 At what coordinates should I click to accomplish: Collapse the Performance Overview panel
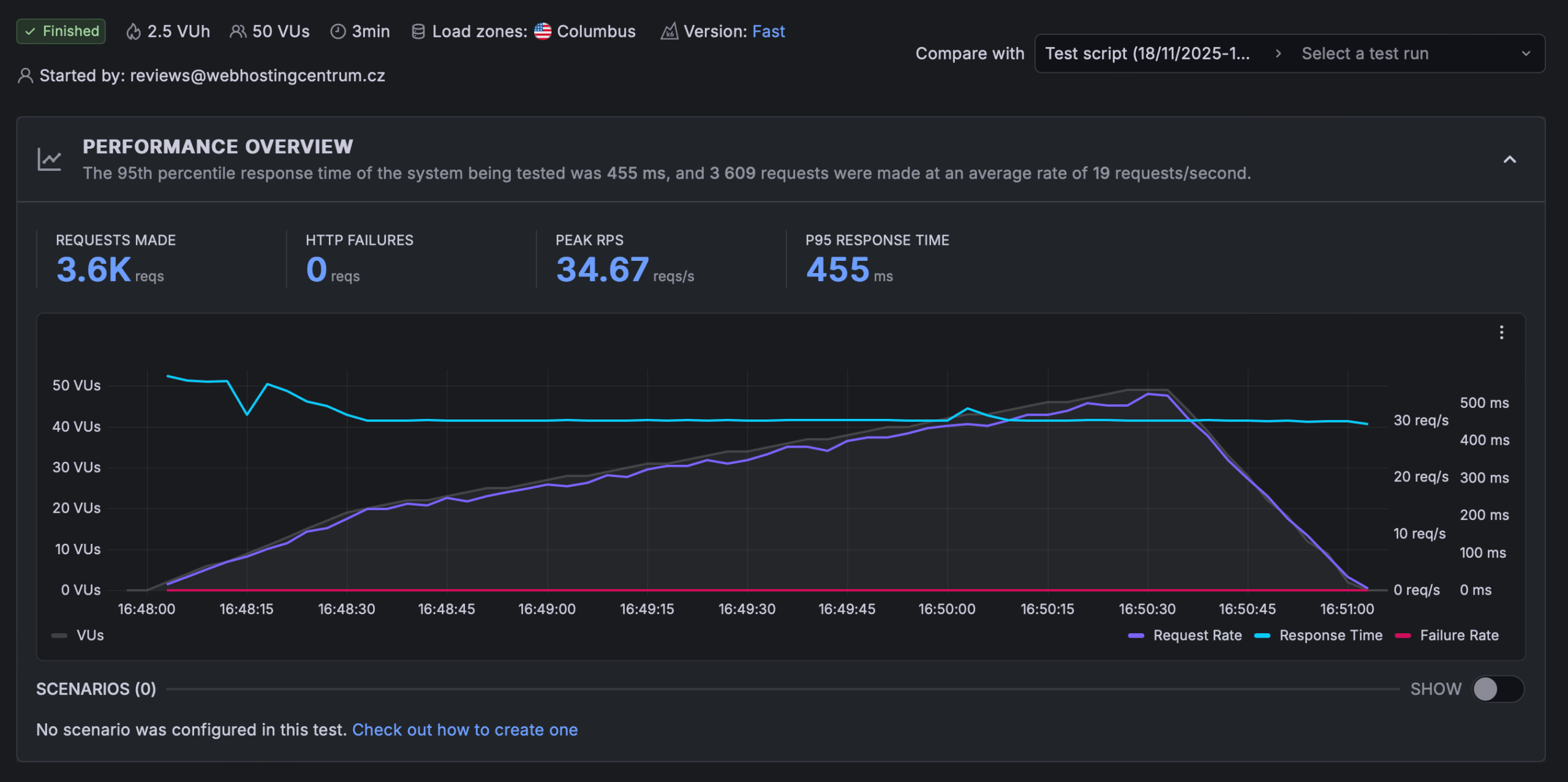(1509, 160)
